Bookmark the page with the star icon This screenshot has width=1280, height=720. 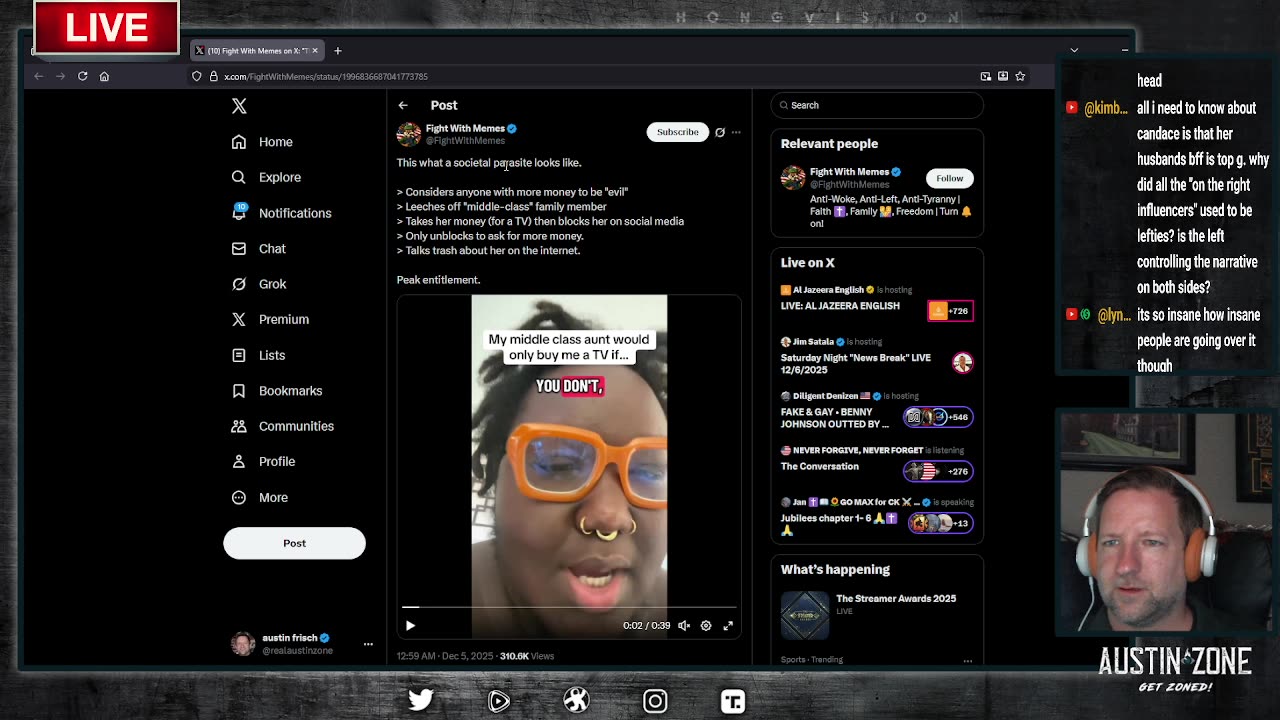pyautogui.click(x=1020, y=76)
